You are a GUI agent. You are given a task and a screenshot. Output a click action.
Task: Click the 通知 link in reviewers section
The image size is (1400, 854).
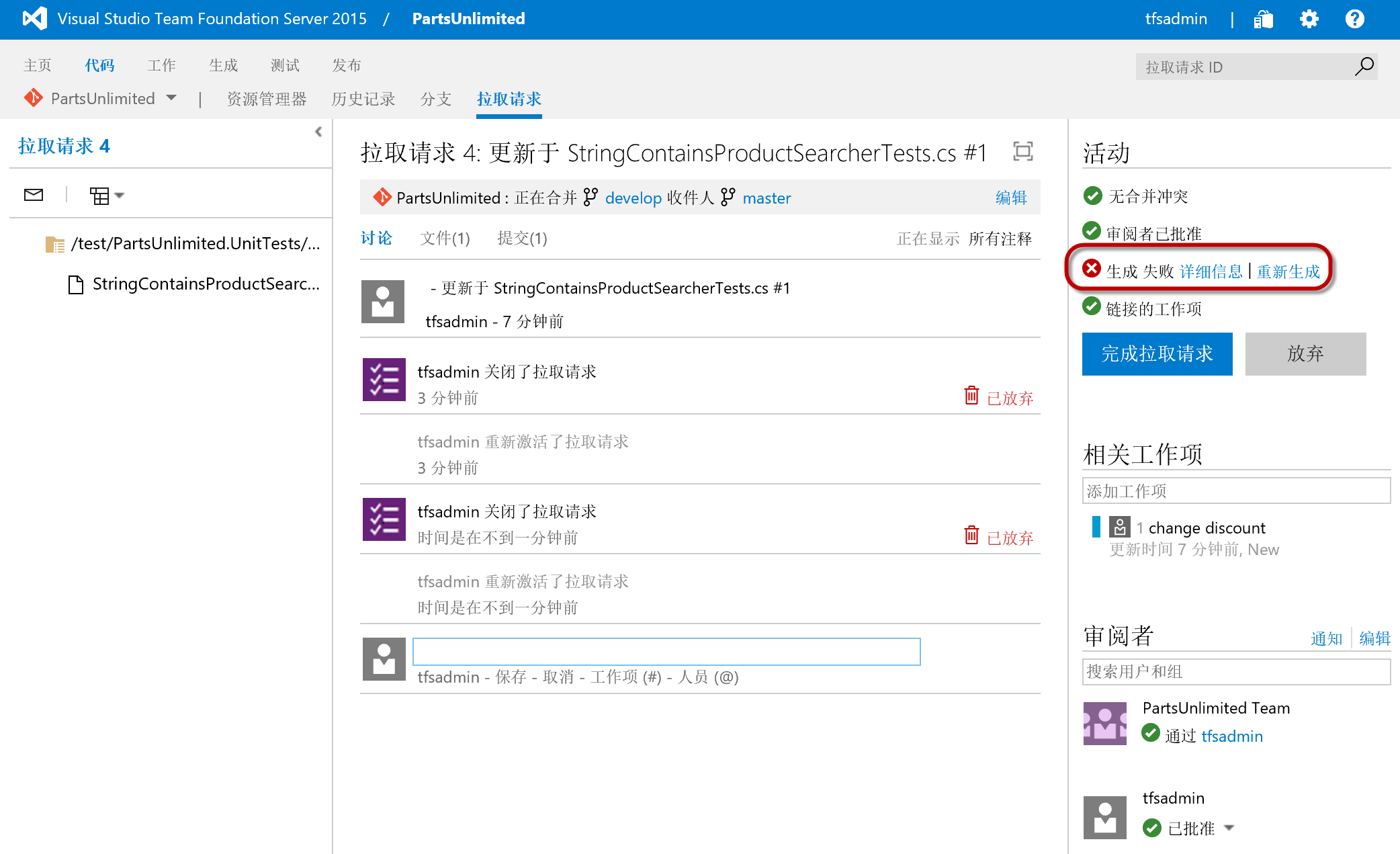click(x=1326, y=638)
